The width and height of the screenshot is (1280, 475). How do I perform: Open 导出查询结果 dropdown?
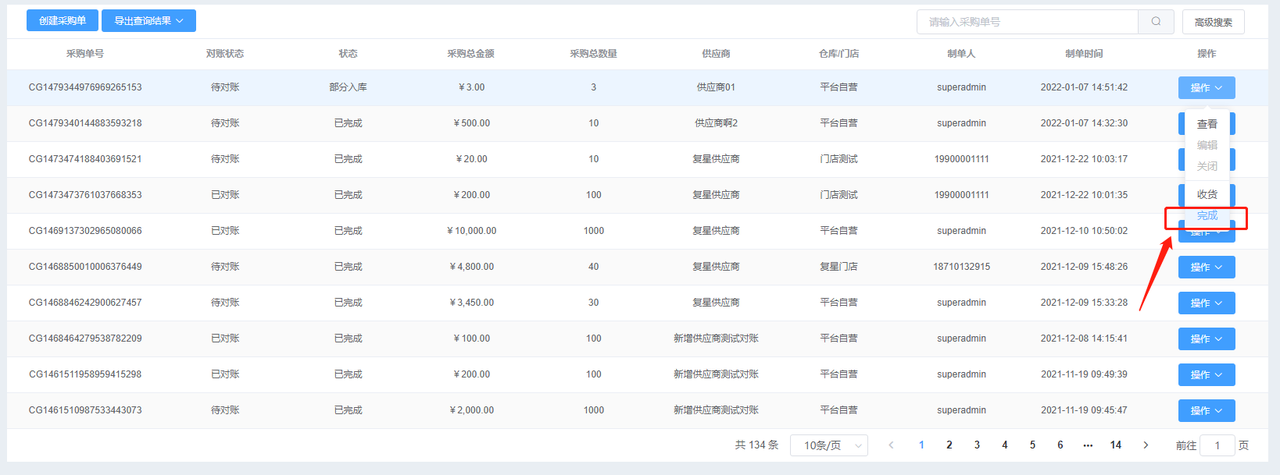(x=148, y=21)
